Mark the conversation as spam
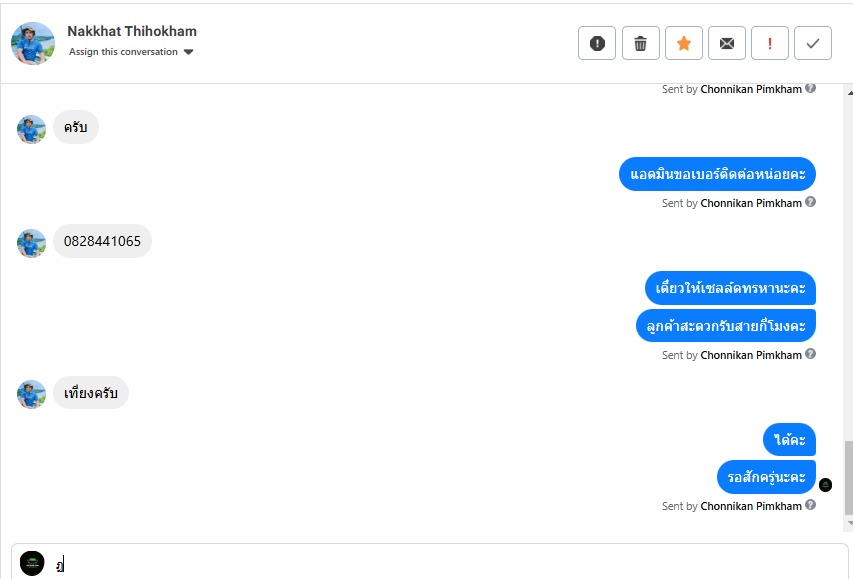 pyautogui.click(x=597, y=43)
